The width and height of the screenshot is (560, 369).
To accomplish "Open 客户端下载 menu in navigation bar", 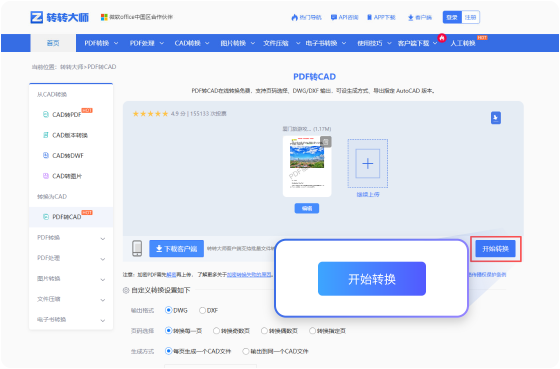I will pos(417,43).
